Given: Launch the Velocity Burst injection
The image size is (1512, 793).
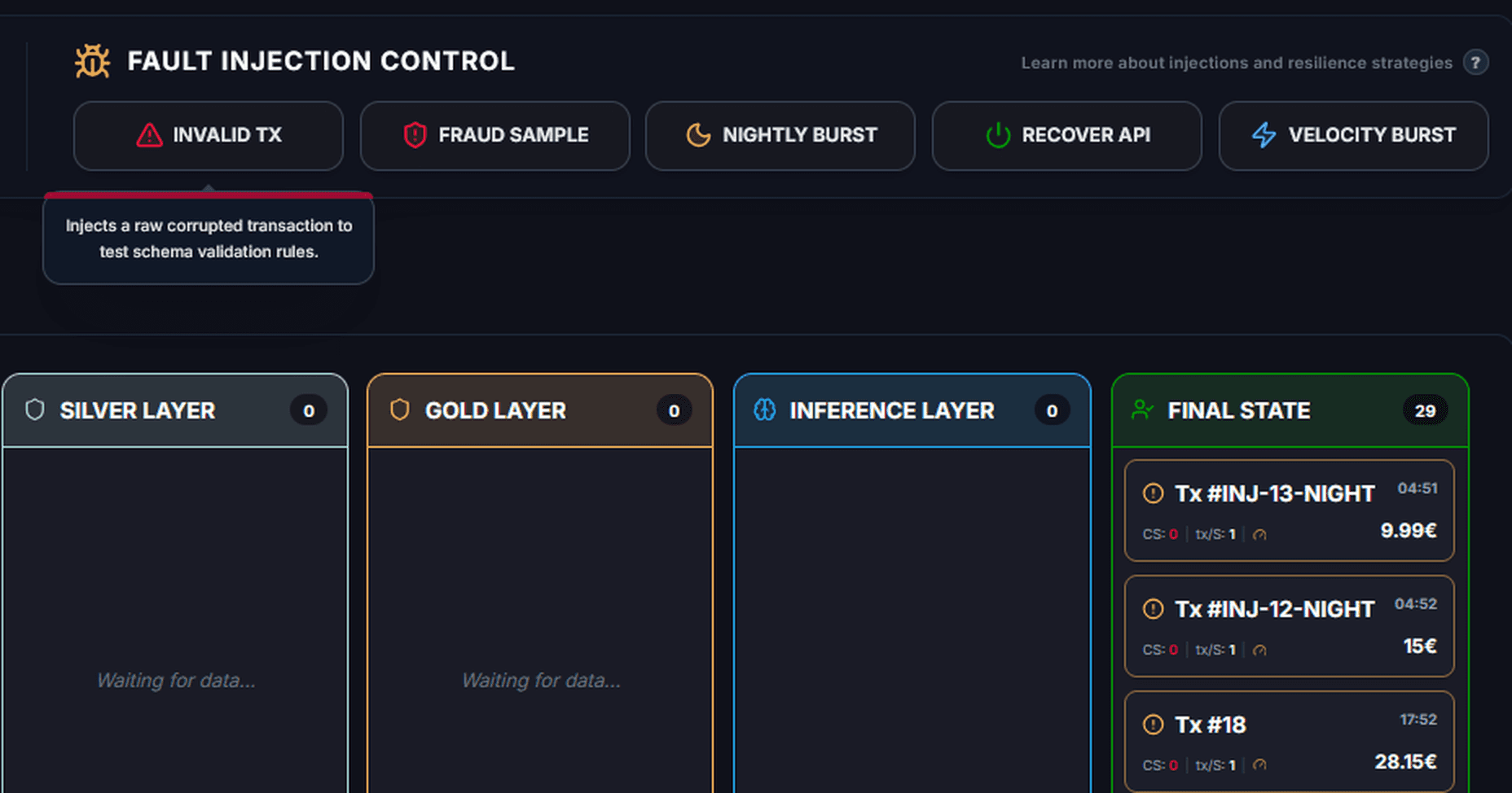Looking at the screenshot, I should click(x=1354, y=135).
